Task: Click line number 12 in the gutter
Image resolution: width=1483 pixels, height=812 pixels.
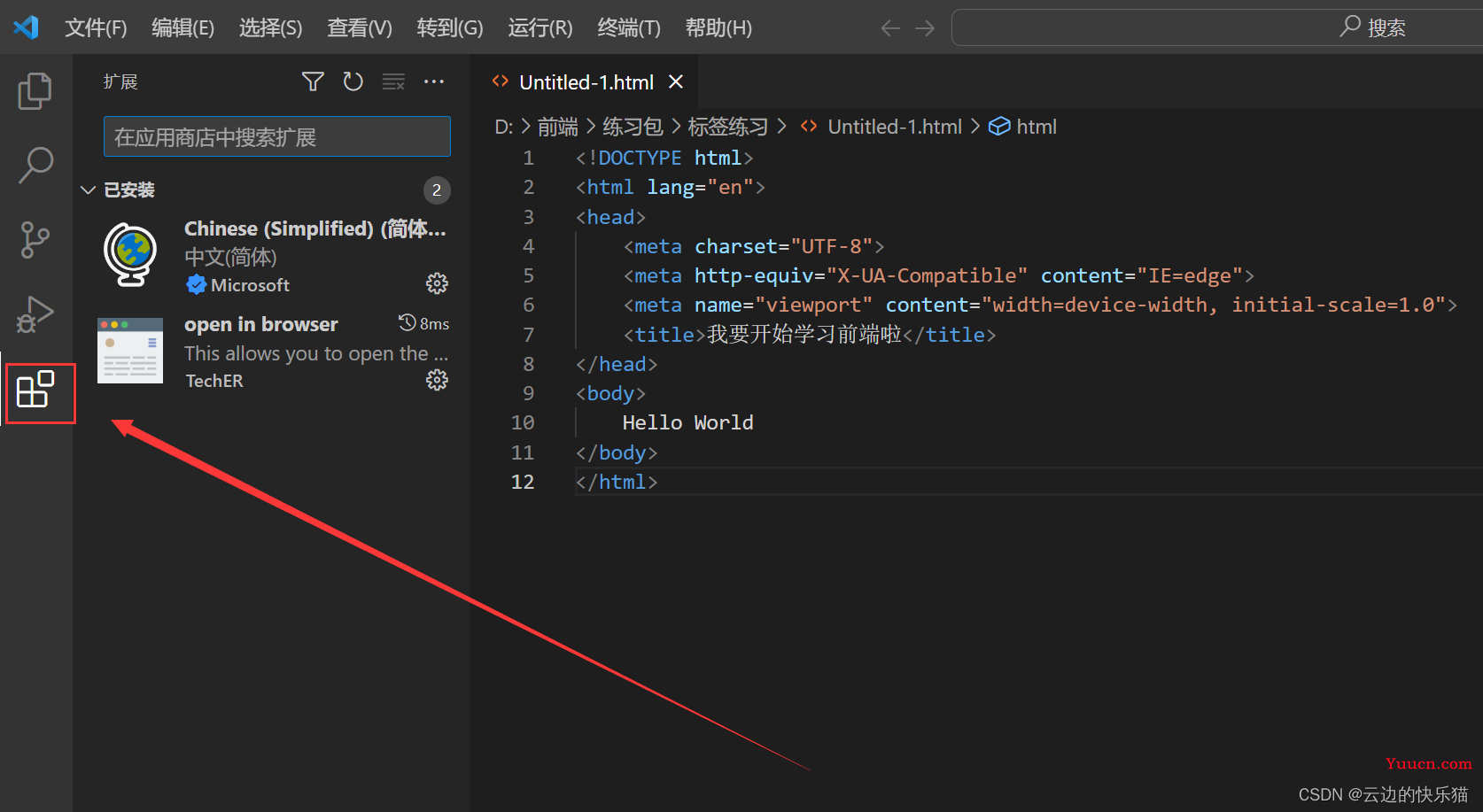Action: [523, 482]
